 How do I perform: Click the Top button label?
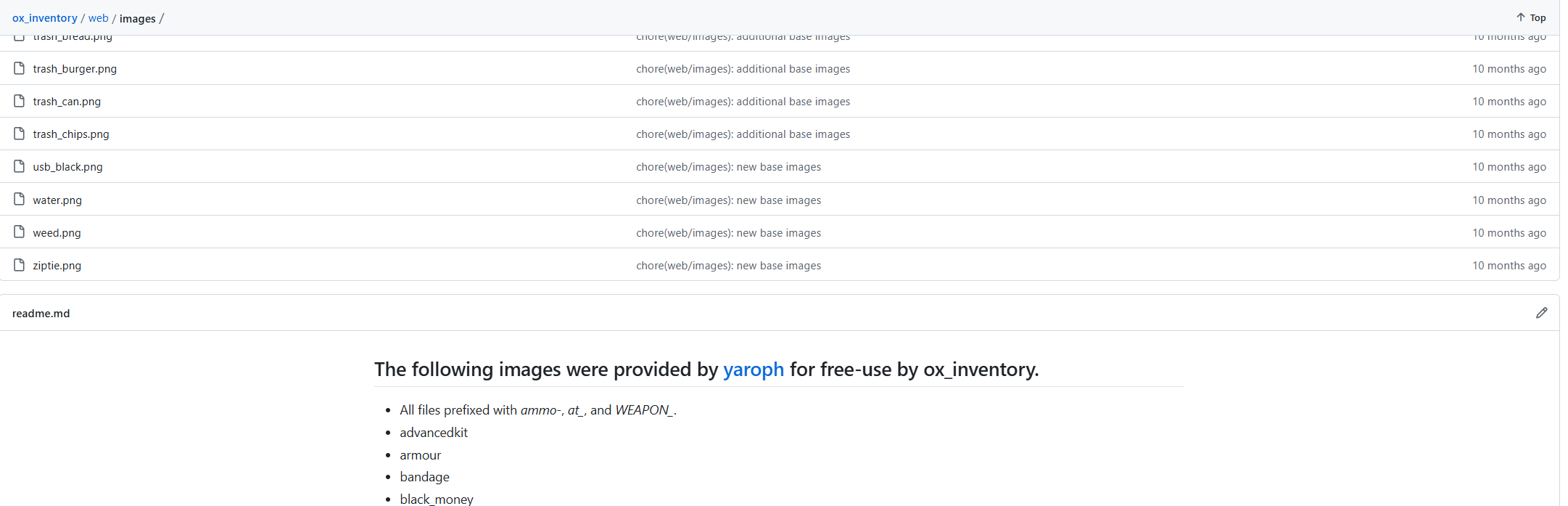(x=1538, y=18)
